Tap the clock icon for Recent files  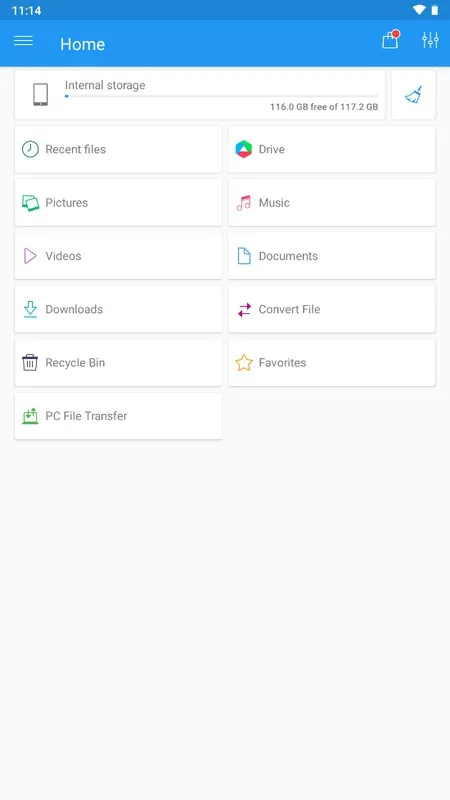[x=30, y=149]
